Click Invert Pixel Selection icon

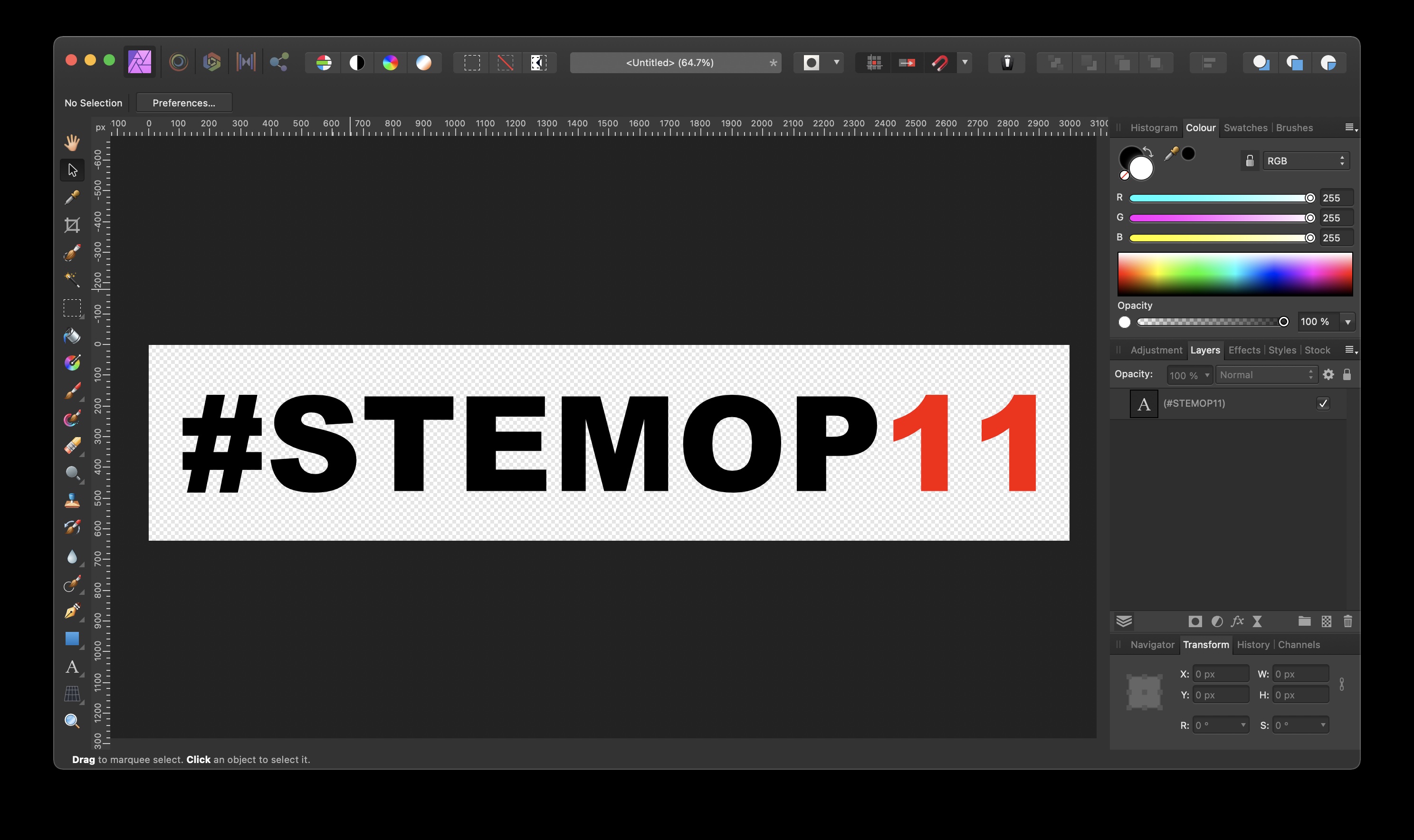[x=538, y=62]
